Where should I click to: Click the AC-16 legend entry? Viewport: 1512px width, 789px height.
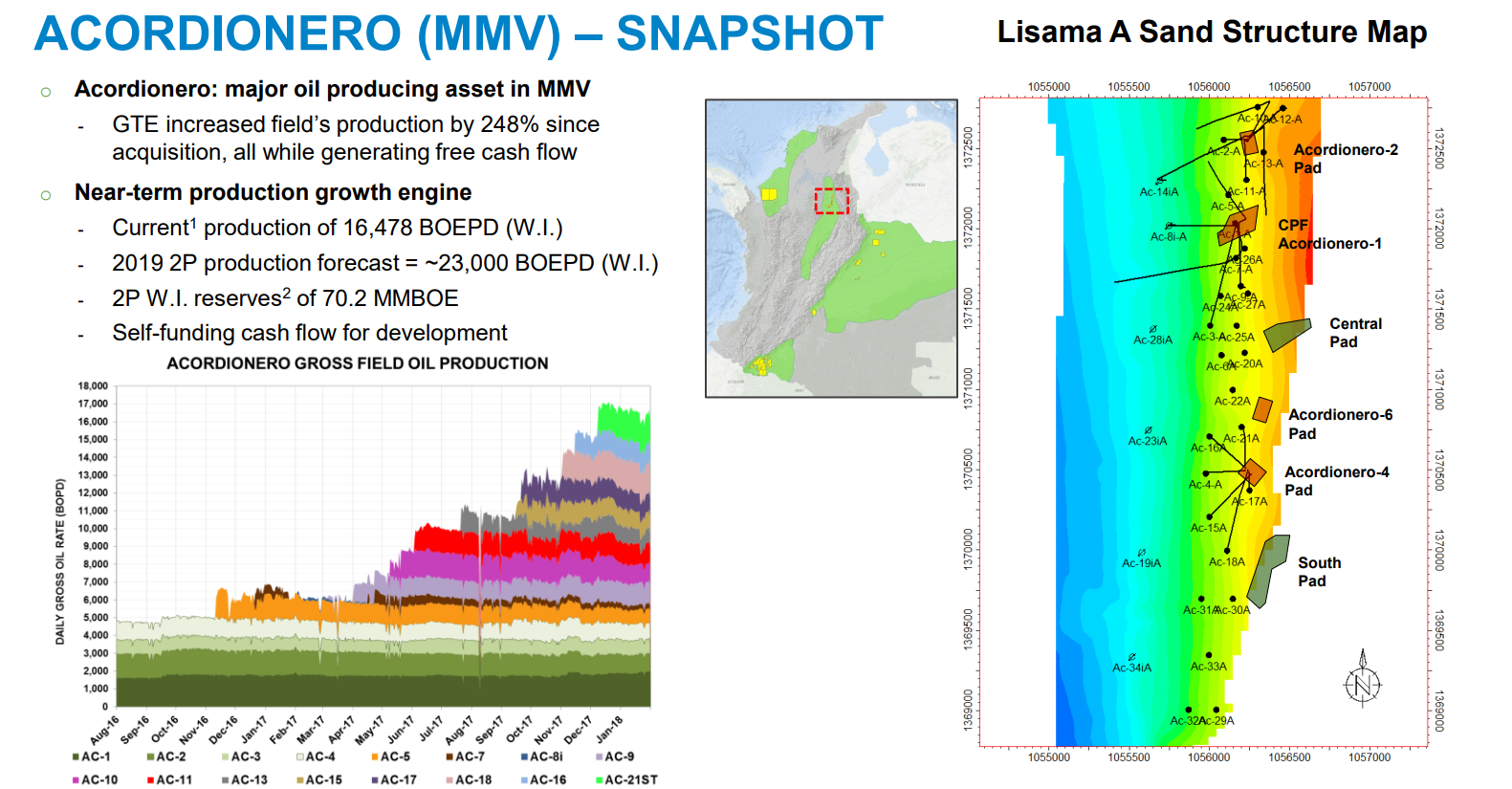tap(543, 780)
